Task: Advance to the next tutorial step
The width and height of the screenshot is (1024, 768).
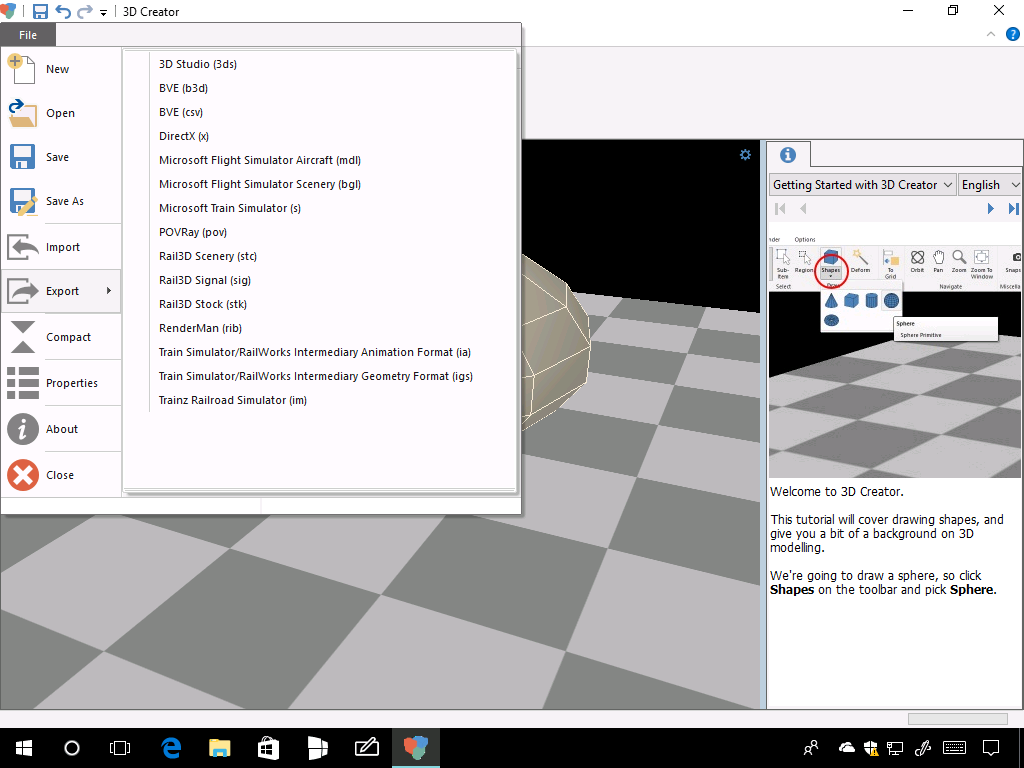Action: (x=991, y=208)
